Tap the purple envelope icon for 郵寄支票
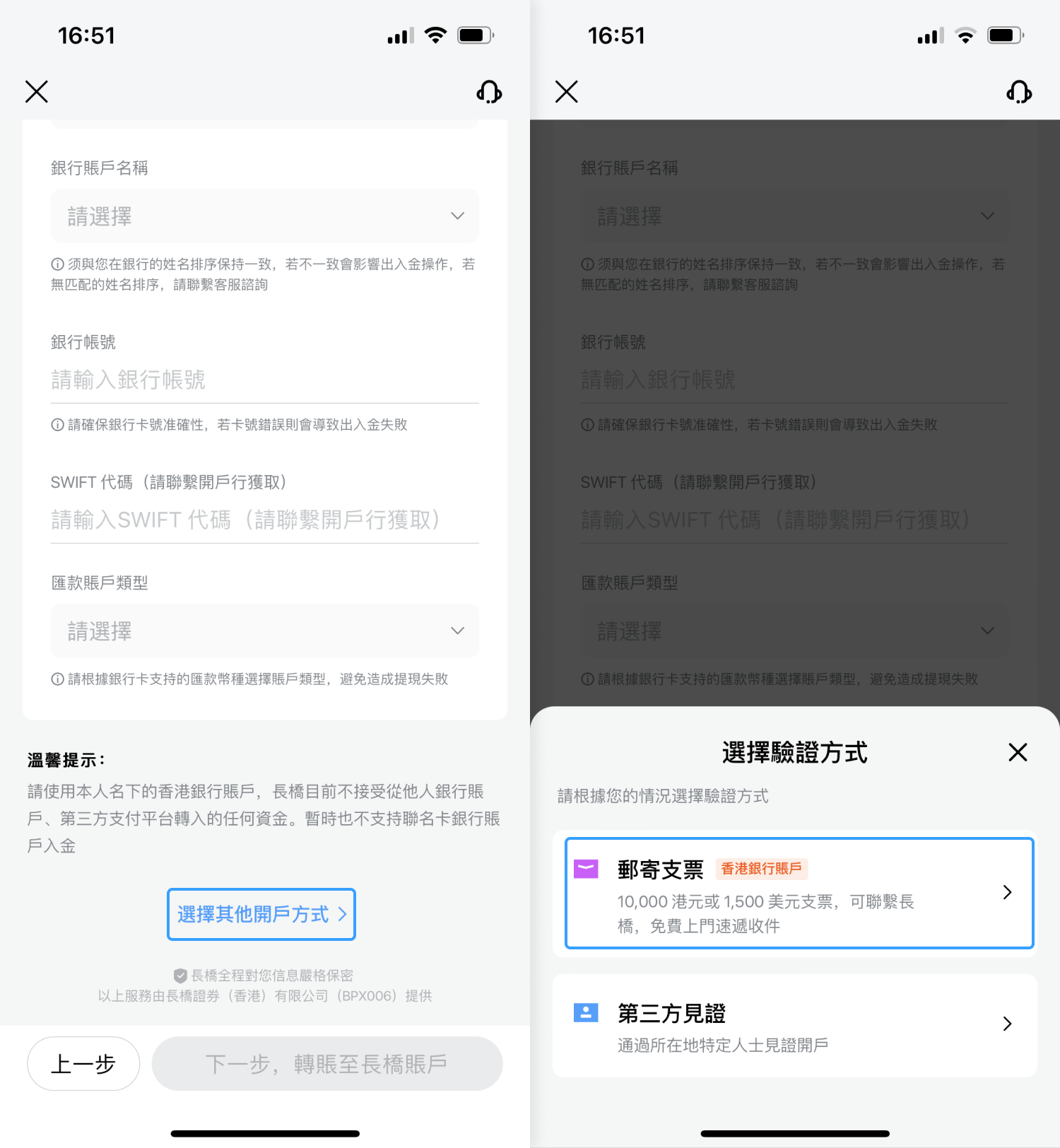The height and width of the screenshot is (1148, 1060). pos(586,869)
